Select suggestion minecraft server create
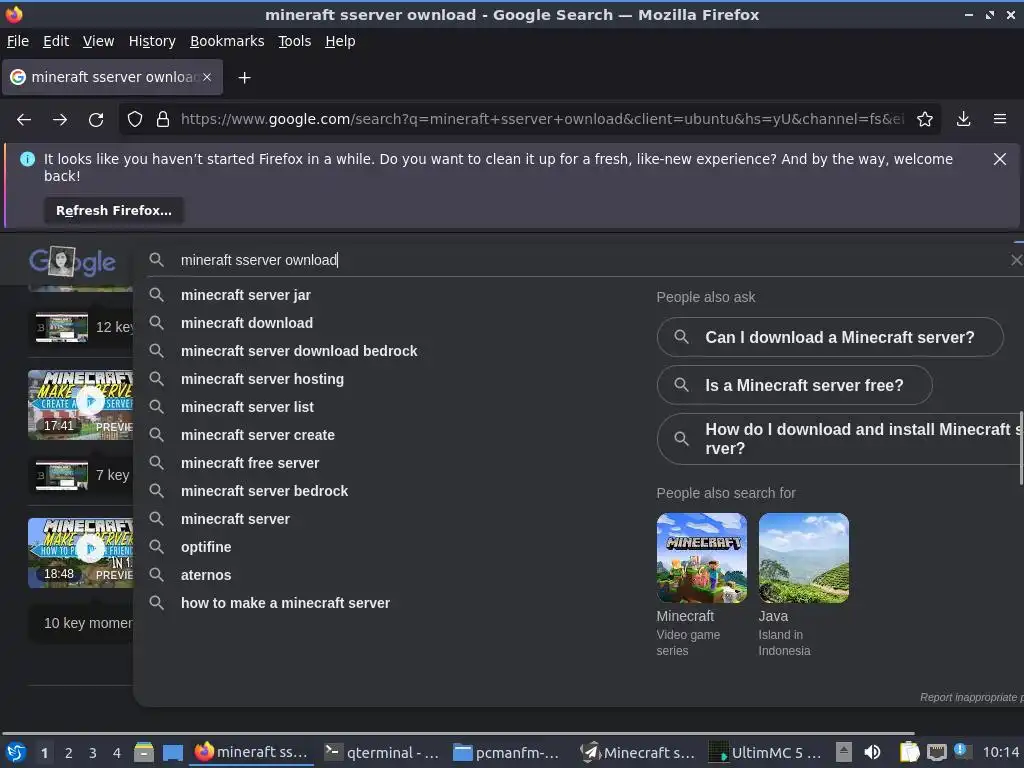 [258, 436]
